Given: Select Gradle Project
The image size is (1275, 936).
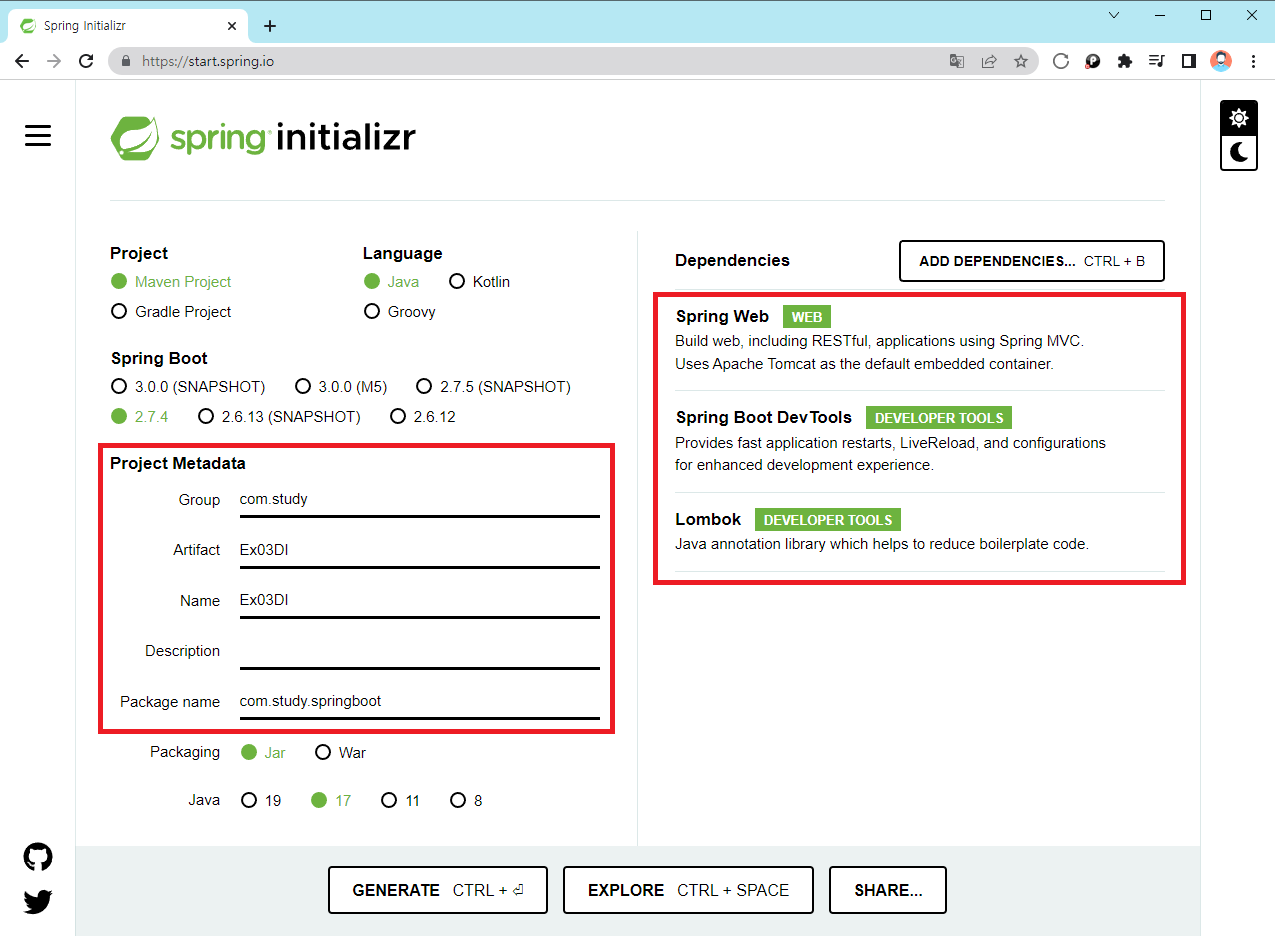Looking at the screenshot, I should [x=171, y=312].
